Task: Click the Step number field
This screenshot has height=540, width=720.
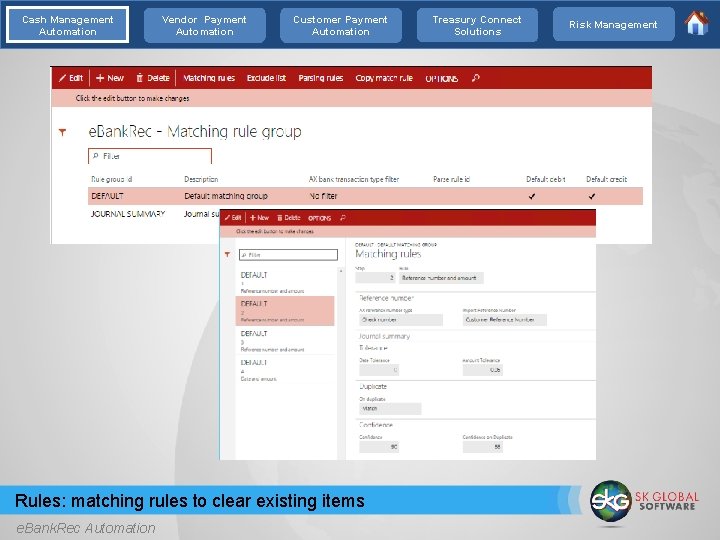Action: pyautogui.click(x=375, y=278)
